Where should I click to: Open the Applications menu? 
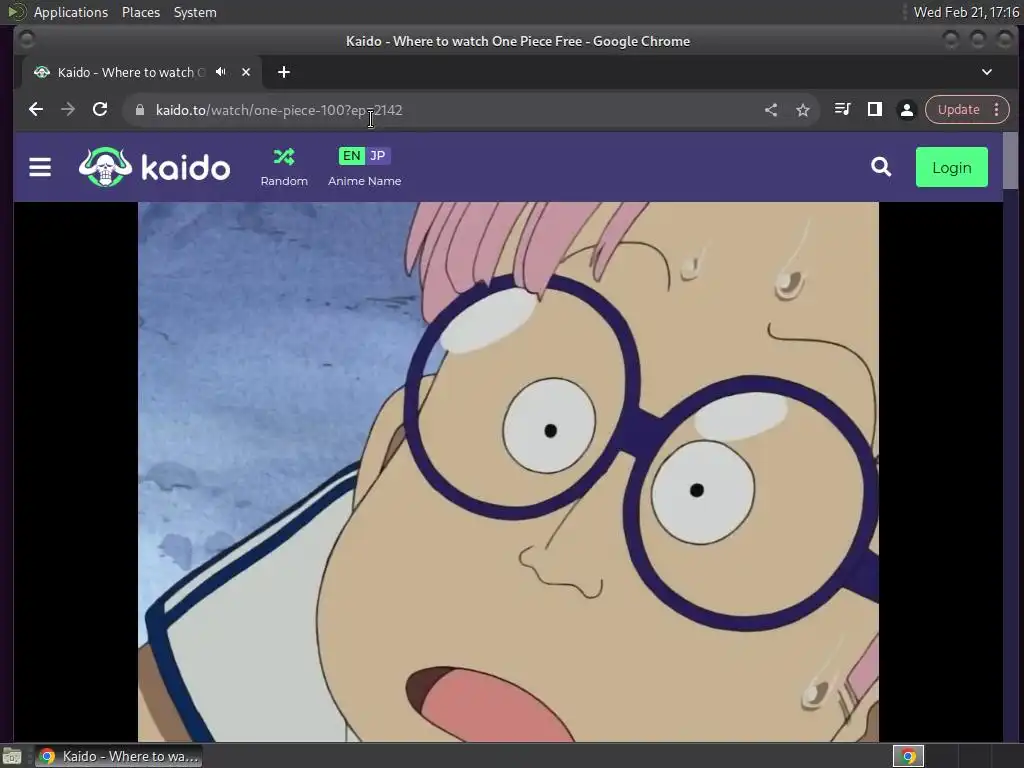click(x=71, y=12)
